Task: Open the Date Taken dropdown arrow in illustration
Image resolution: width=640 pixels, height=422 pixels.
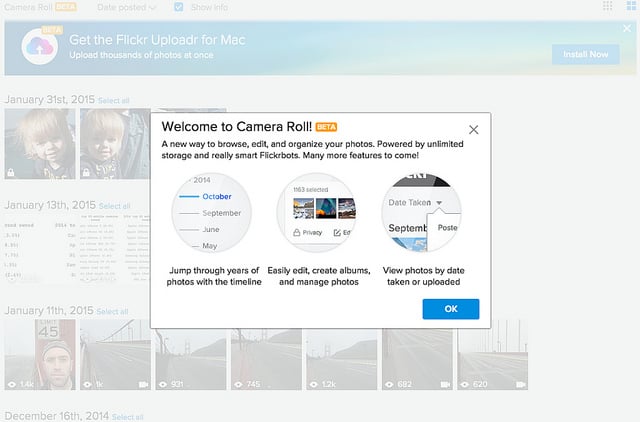Action: (439, 203)
